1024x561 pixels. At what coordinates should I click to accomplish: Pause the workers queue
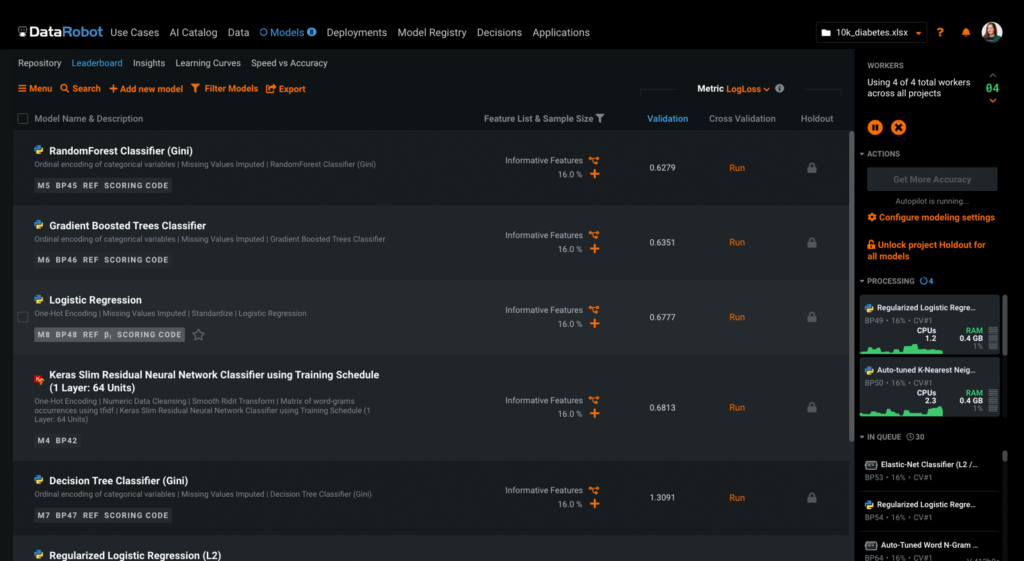[x=875, y=127]
